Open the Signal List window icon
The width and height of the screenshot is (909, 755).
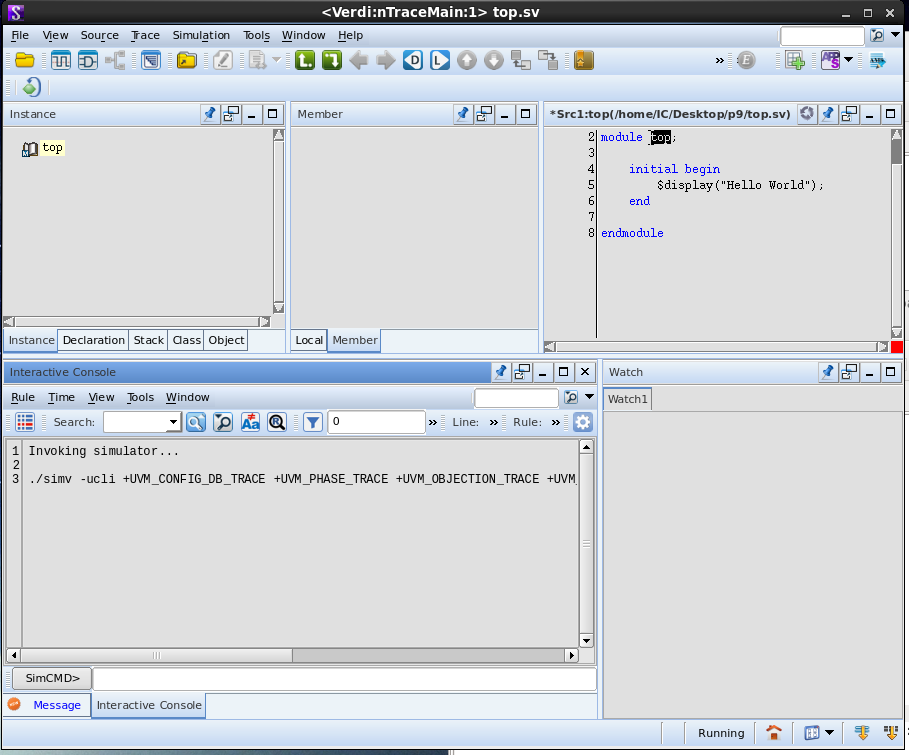151,60
